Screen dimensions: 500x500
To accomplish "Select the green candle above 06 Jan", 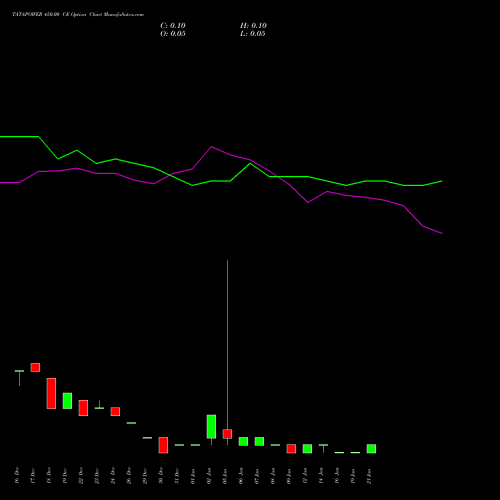I will pos(243,441).
